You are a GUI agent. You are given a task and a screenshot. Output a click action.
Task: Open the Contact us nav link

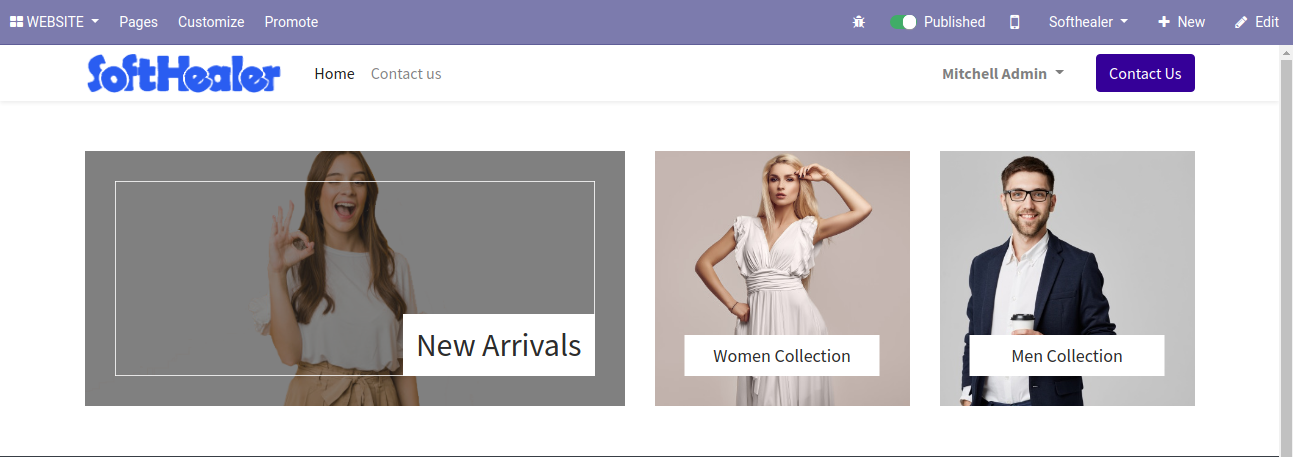(x=406, y=74)
